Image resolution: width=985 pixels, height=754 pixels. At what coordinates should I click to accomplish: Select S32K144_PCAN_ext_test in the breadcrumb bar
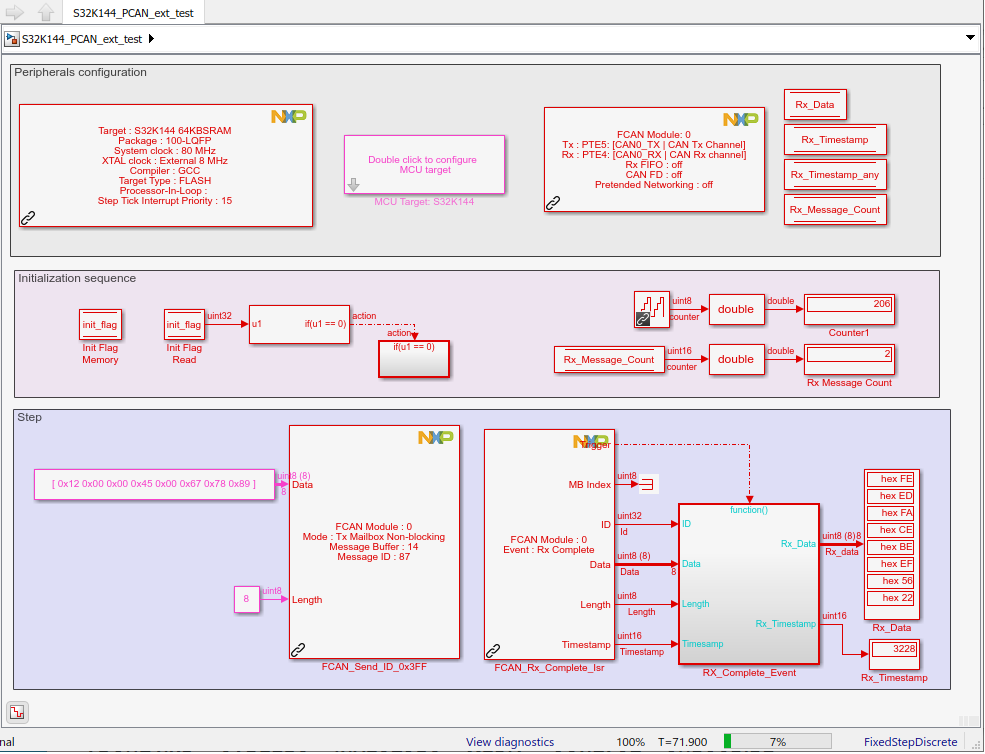tap(83, 39)
